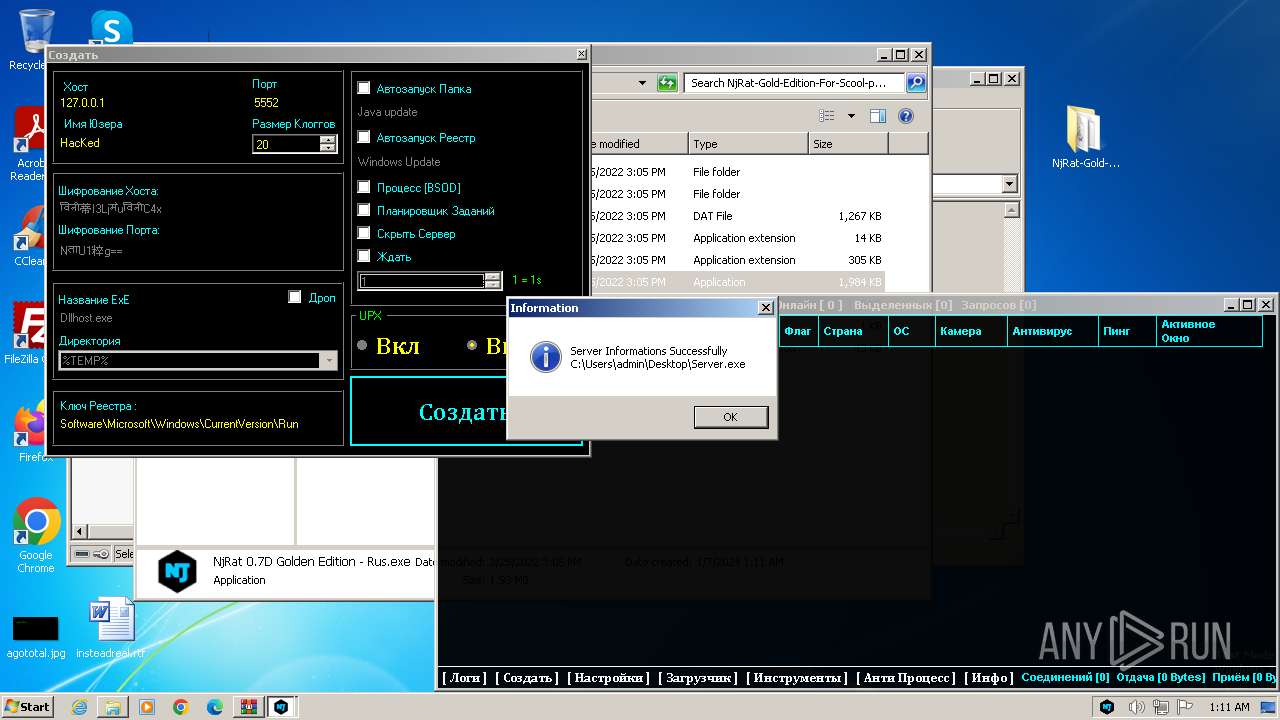Open the [ Настройки ] menu

click(x=609, y=678)
